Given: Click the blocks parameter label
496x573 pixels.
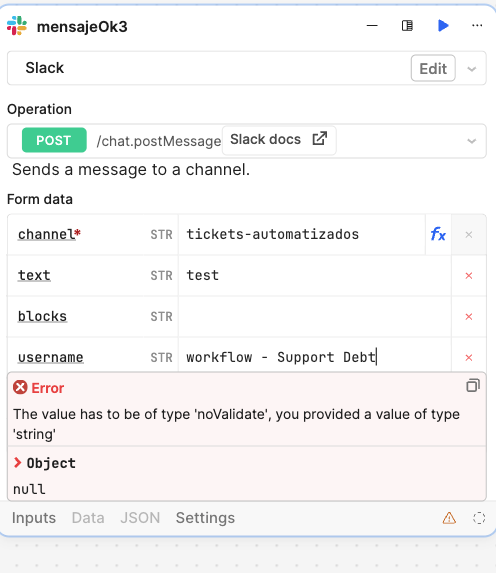Looking at the screenshot, I should click(42, 316).
